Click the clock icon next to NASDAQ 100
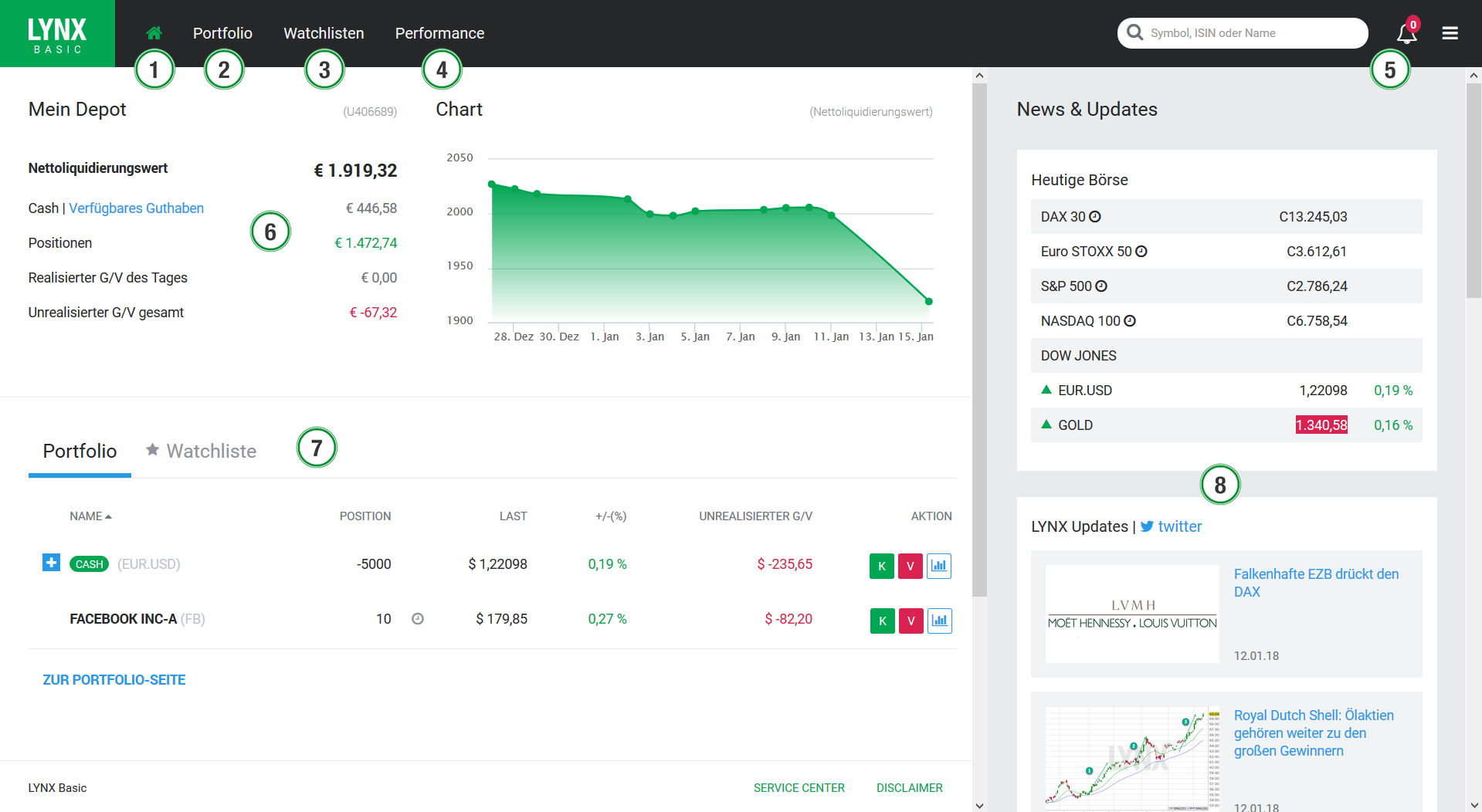The width and height of the screenshot is (1482, 812). tap(1130, 321)
